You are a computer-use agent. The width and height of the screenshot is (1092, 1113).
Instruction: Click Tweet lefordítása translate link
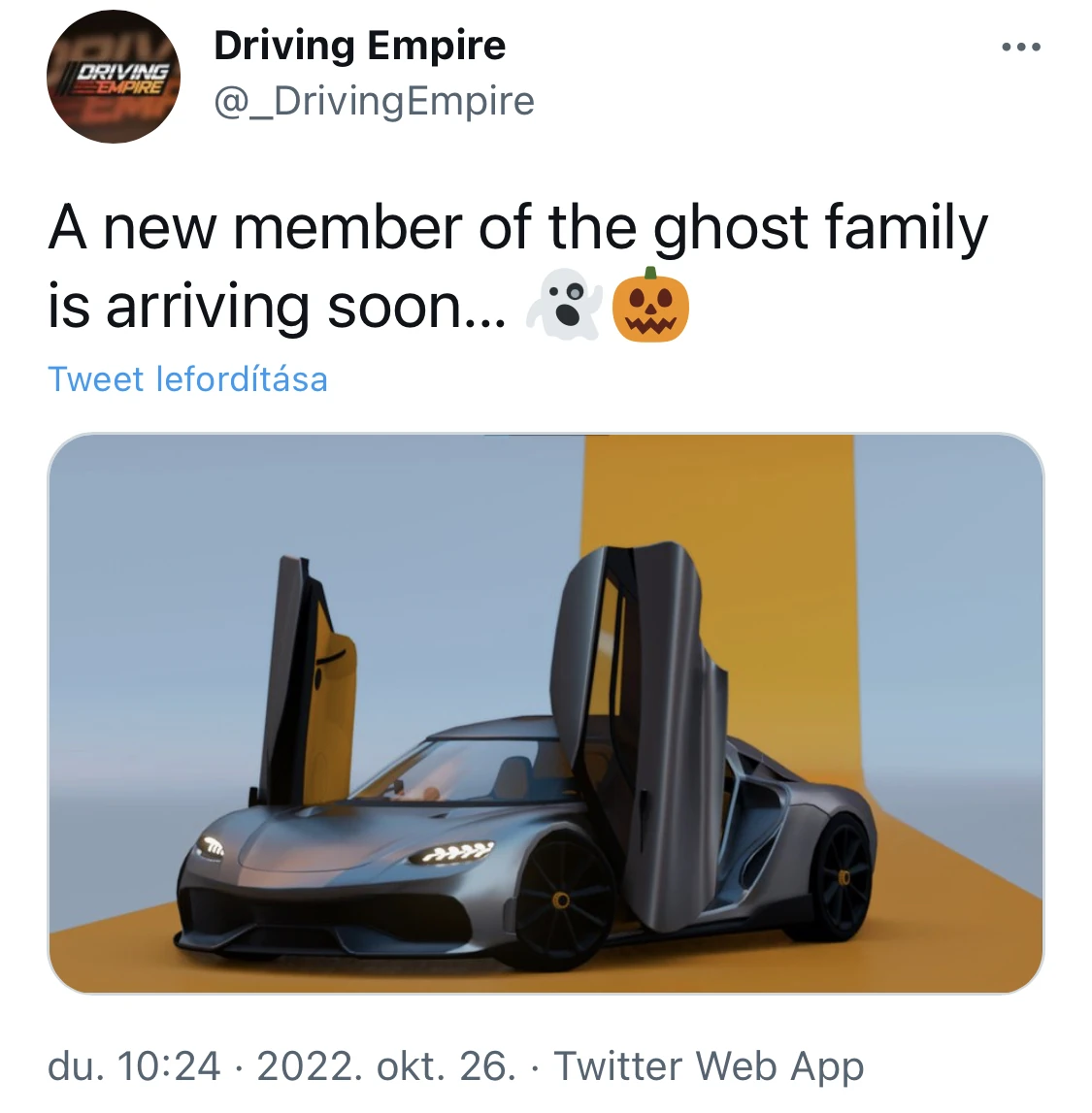pos(187,378)
